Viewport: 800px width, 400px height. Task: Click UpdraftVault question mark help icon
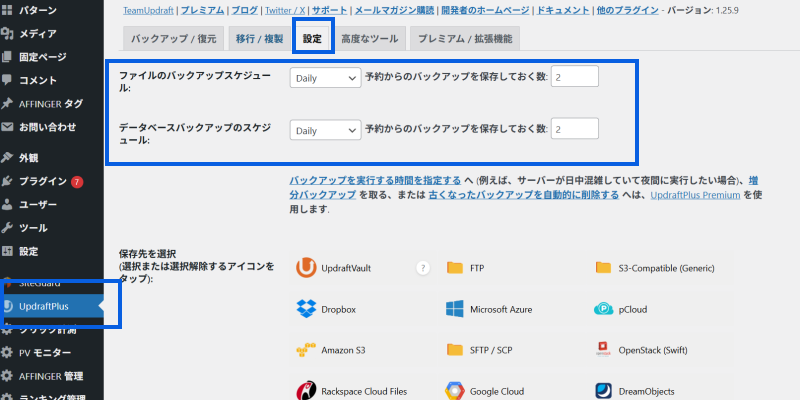coord(422,268)
